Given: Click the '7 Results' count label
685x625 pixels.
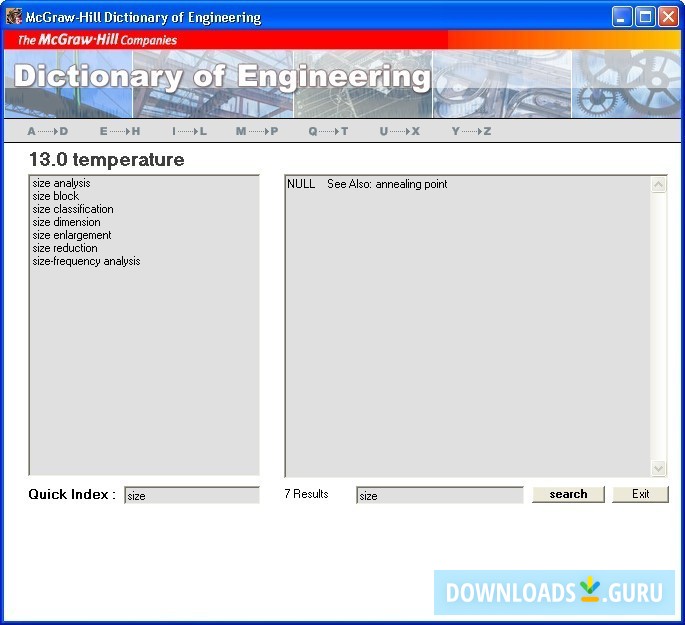Looking at the screenshot, I should tap(306, 494).
